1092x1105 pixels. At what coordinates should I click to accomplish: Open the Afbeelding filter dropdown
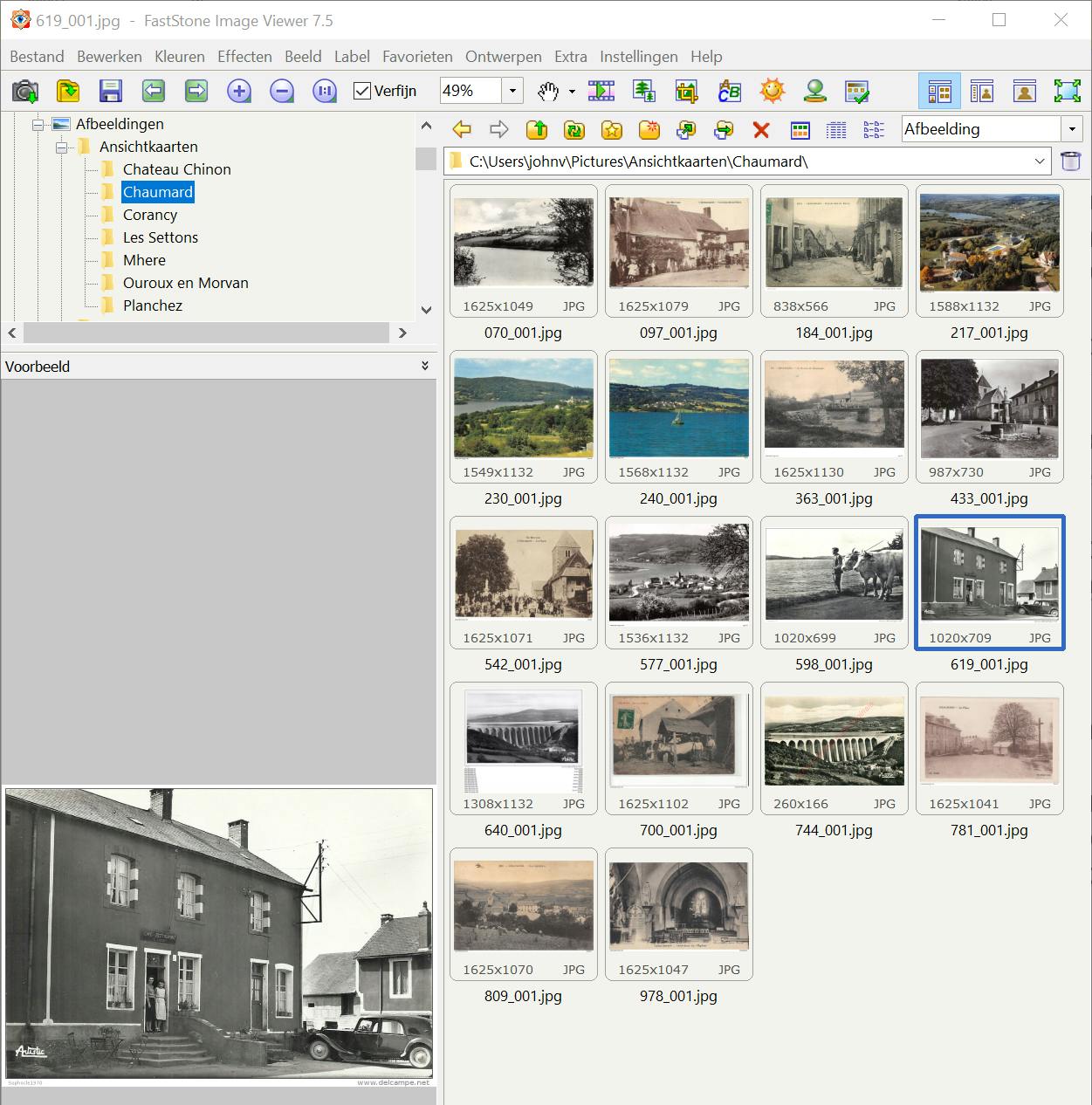(x=1072, y=129)
